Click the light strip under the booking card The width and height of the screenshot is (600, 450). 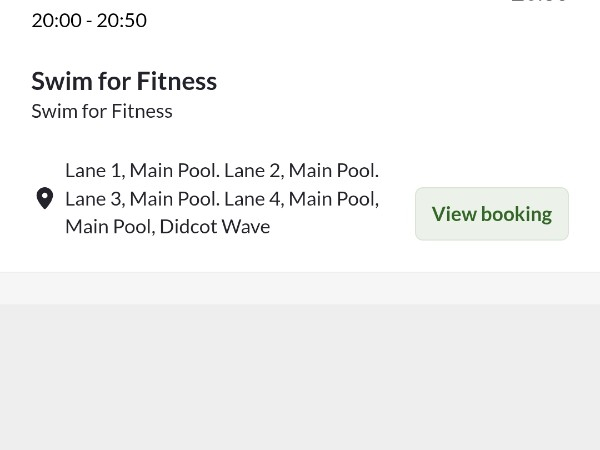click(x=300, y=288)
